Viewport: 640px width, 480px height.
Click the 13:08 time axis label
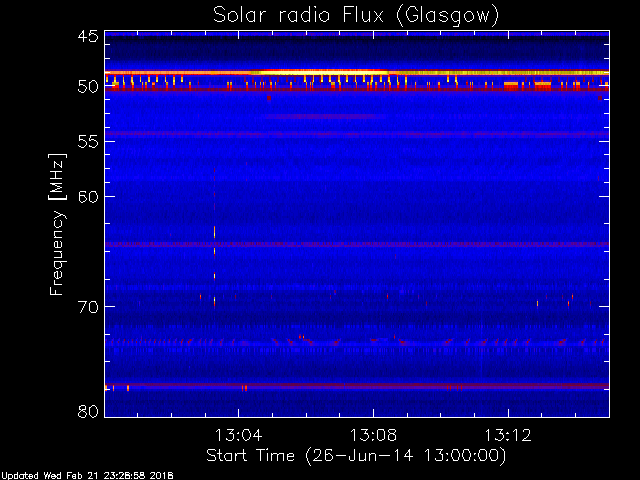coord(373,435)
